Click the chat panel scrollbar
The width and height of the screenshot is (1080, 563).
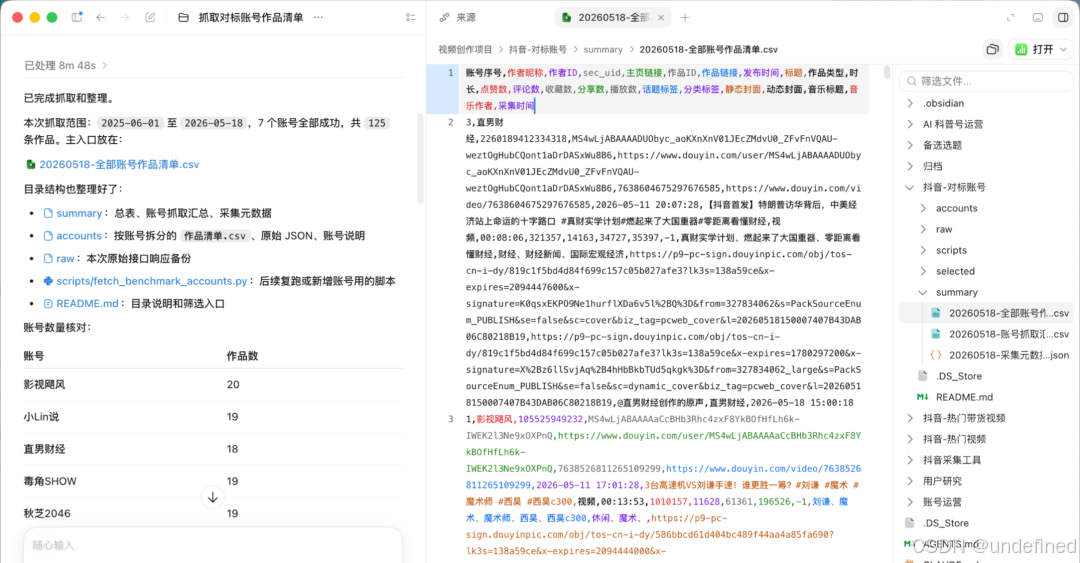click(420, 158)
